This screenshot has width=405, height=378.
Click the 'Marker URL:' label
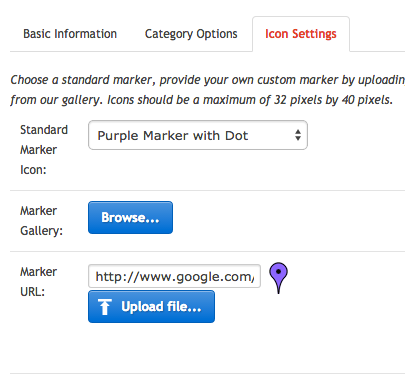coord(38,282)
